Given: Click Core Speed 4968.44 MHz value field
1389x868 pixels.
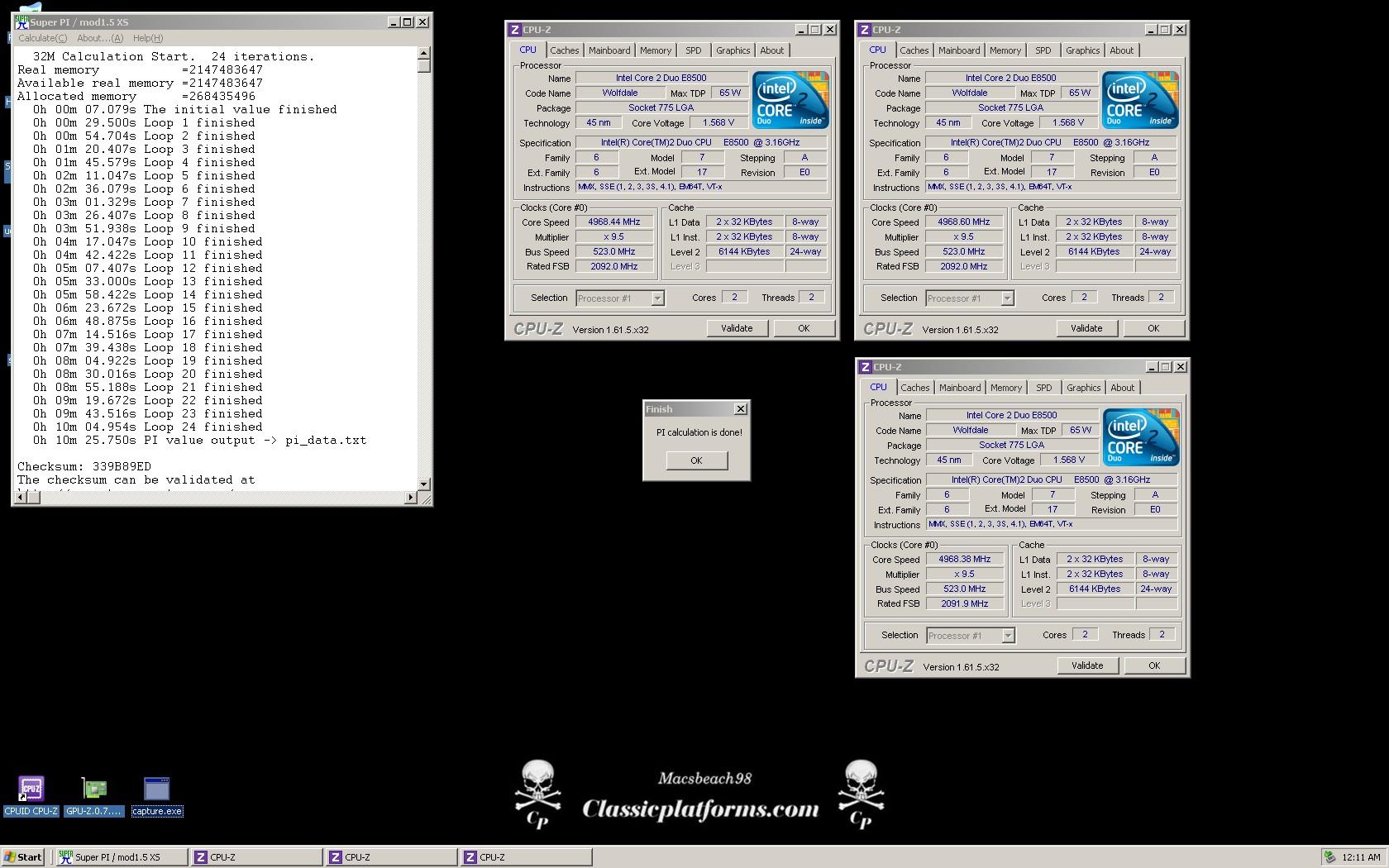Looking at the screenshot, I should tap(614, 222).
